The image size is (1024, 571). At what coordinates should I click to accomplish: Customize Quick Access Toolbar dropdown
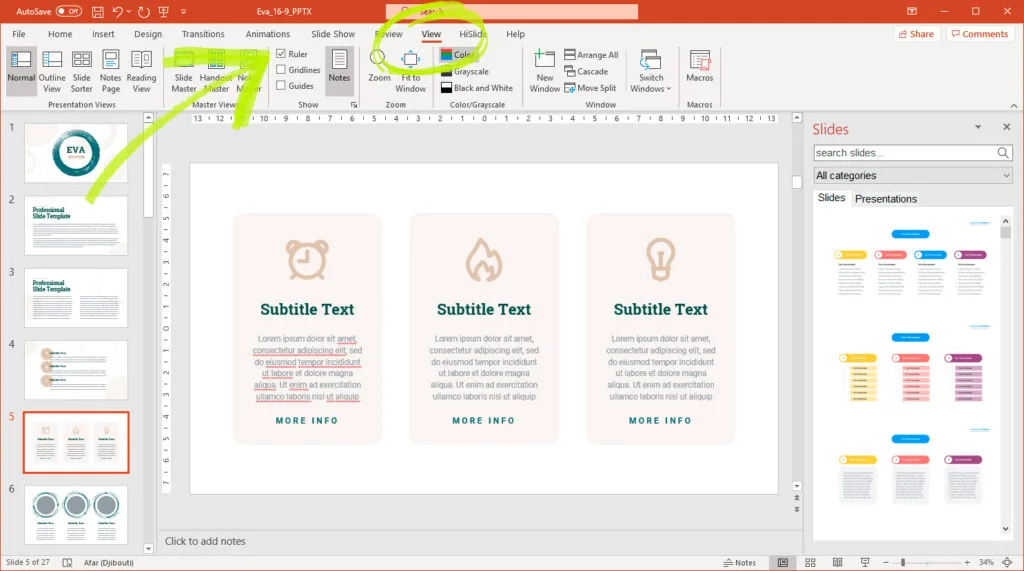[x=184, y=11]
